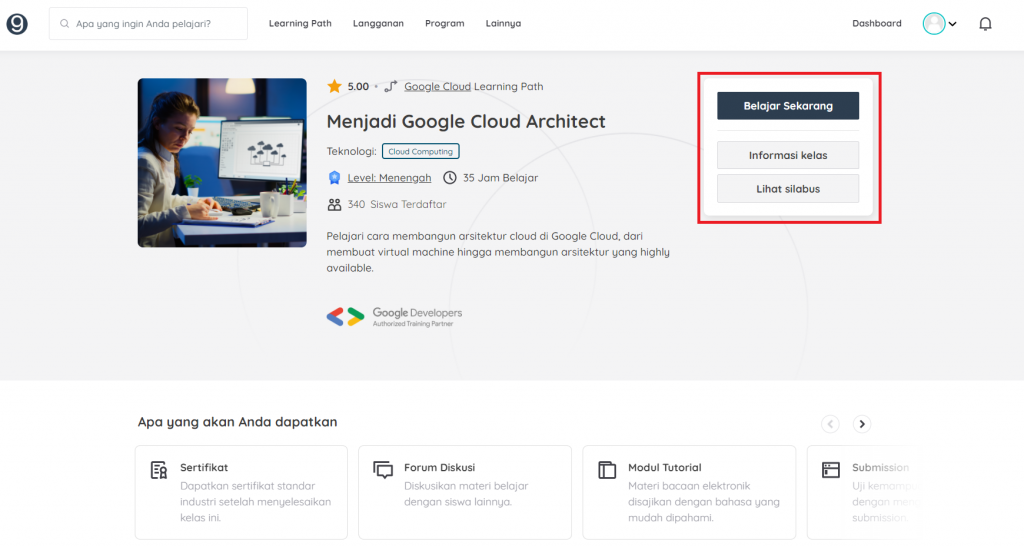Click the course thumbnail image
Image resolution: width=1024 pixels, height=546 pixels.
(222, 162)
